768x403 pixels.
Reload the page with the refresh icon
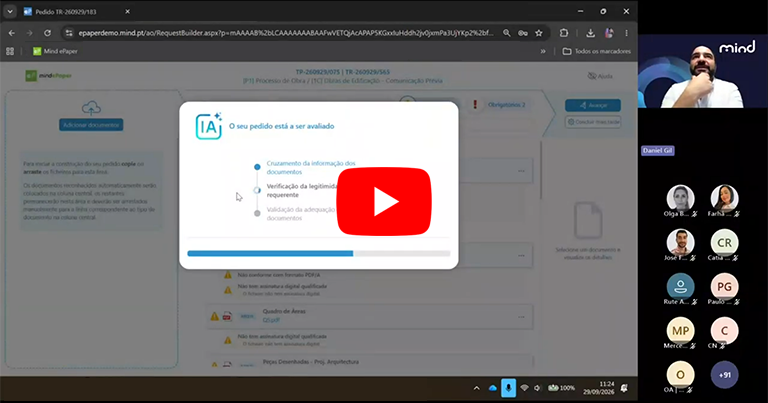pos(48,33)
